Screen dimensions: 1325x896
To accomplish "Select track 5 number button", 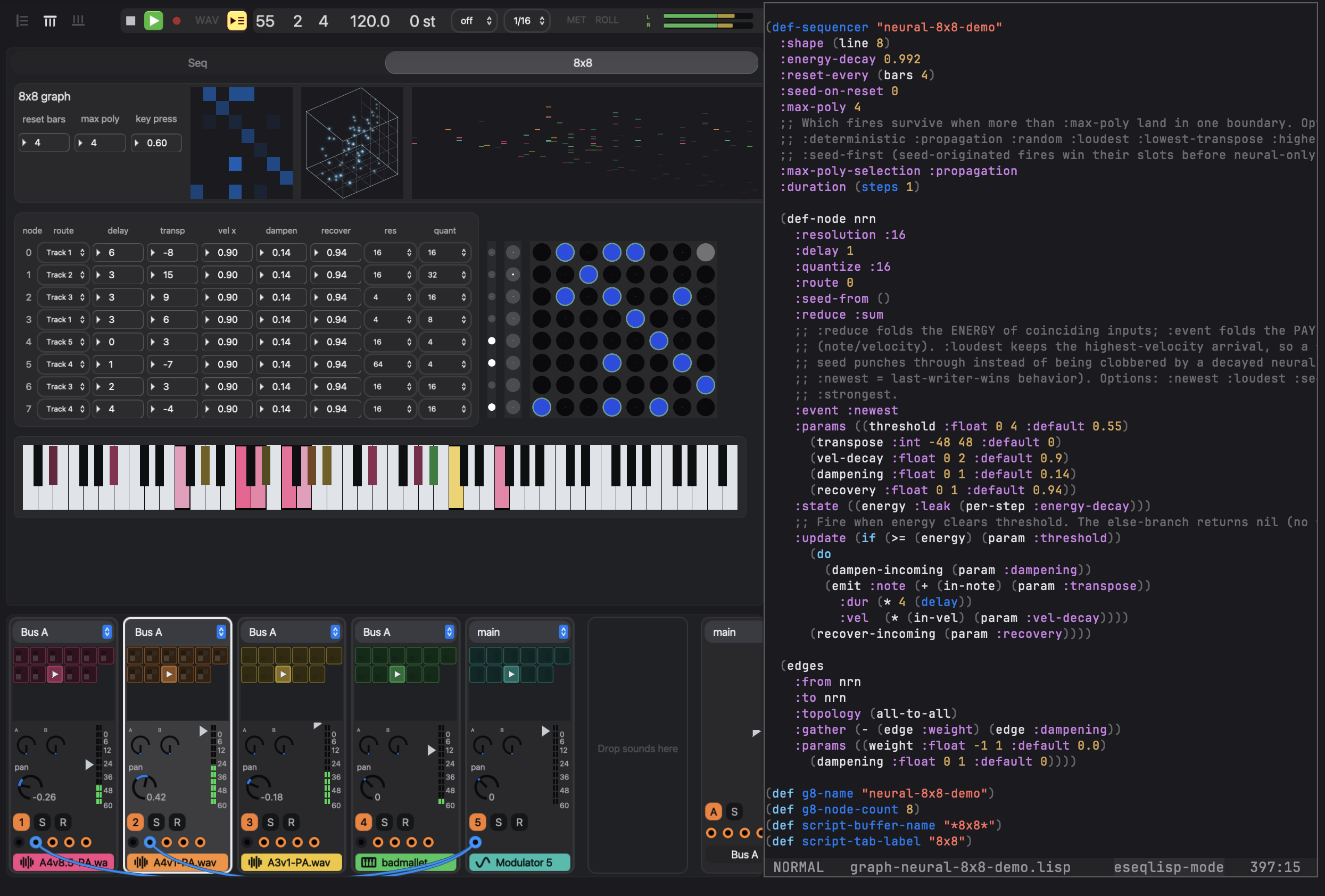I will click(477, 822).
